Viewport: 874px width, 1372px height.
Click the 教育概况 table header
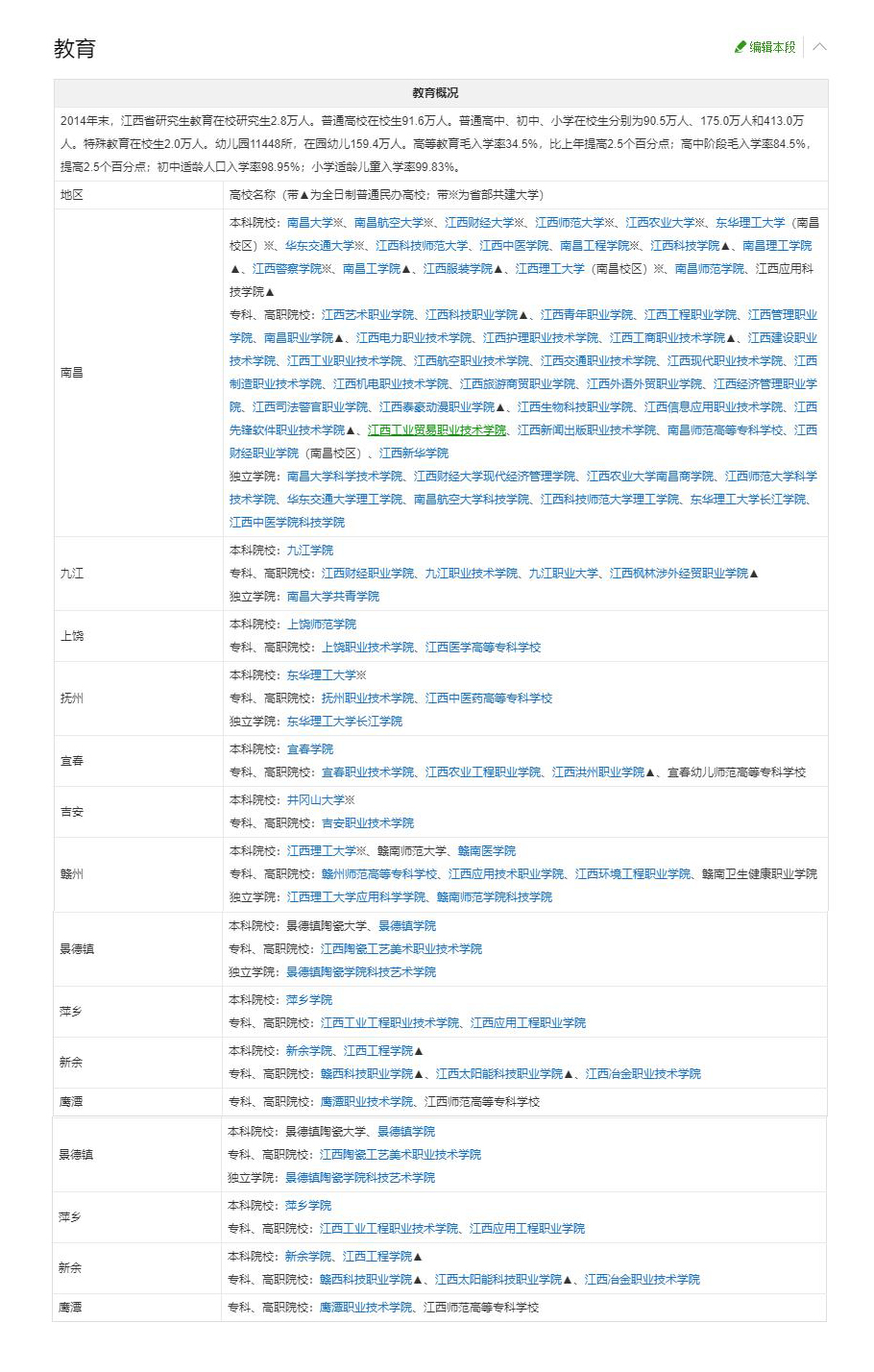pos(441,93)
